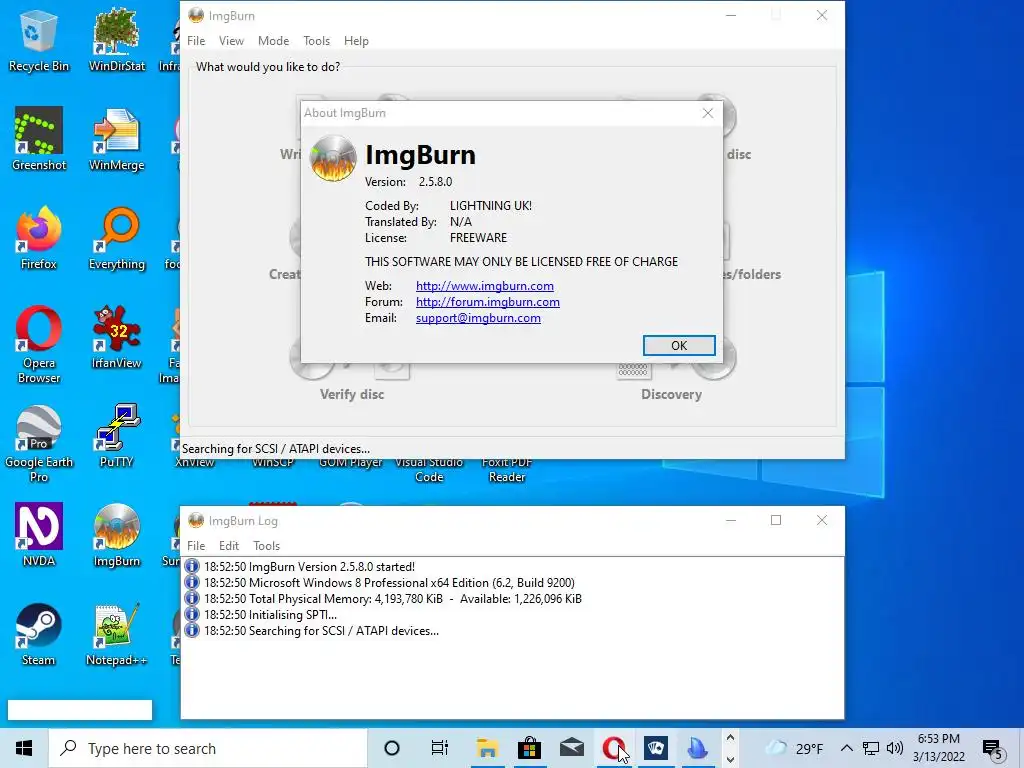Launch NVDA screen reader icon

coord(39,535)
